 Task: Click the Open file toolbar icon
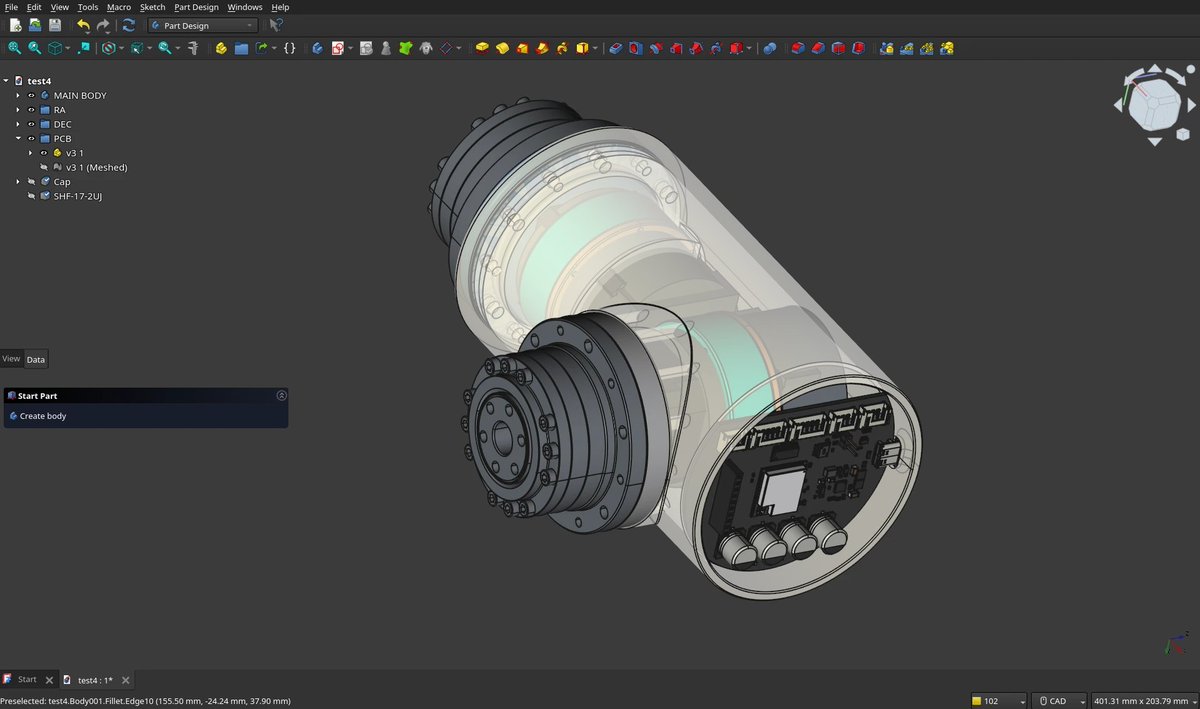(35, 25)
